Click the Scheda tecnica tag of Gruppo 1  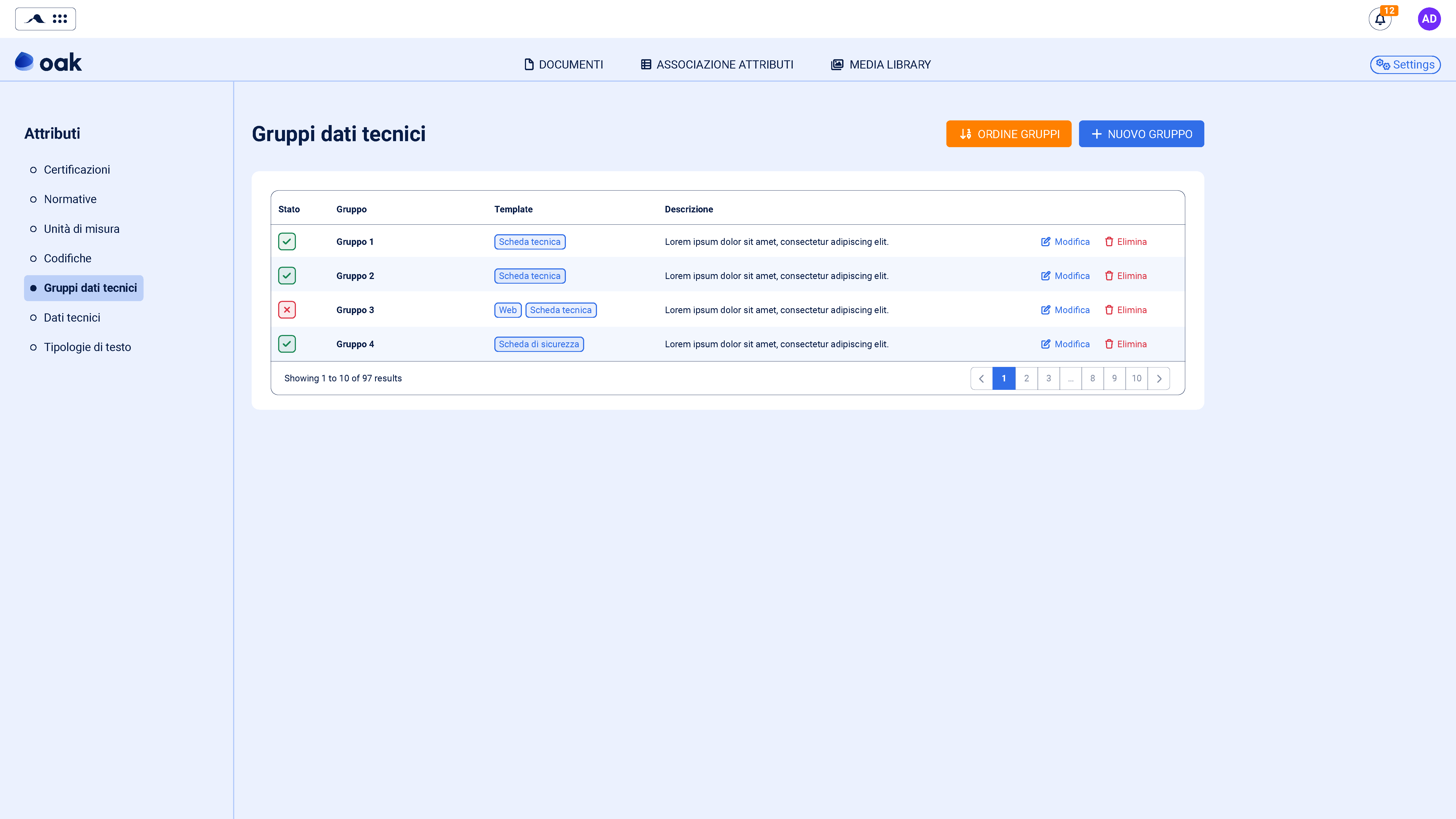[530, 242]
